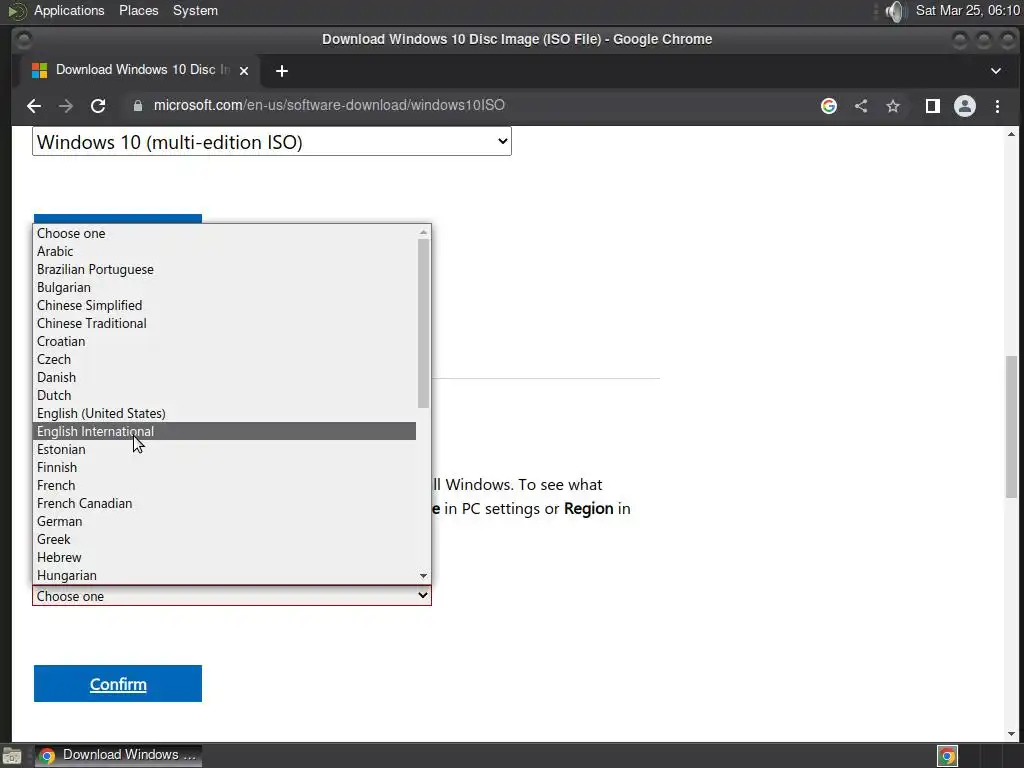Open the System menu
Image resolution: width=1024 pixels, height=768 pixels.
click(x=195, y=11)
